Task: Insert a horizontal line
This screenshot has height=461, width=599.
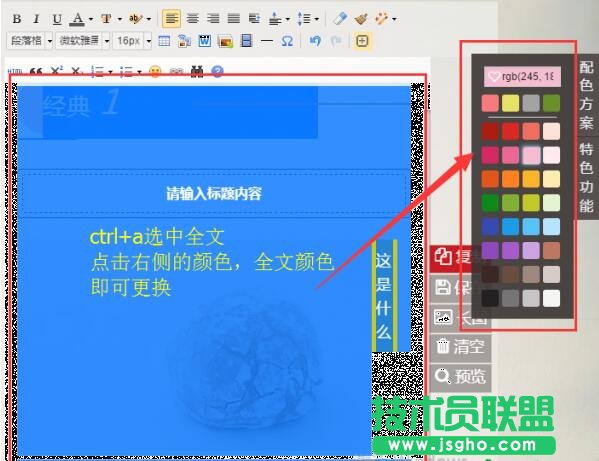Action: click(267, 41)
